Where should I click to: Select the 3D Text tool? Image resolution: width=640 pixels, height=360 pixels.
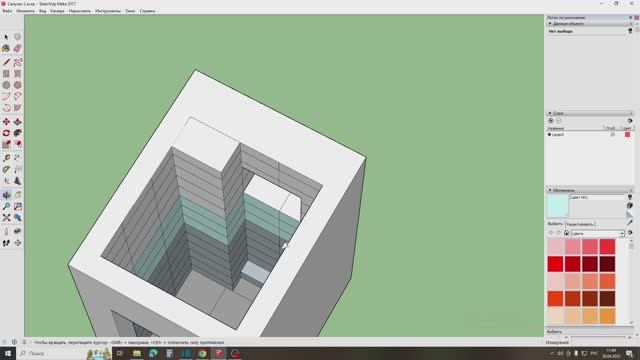[18, 181]
